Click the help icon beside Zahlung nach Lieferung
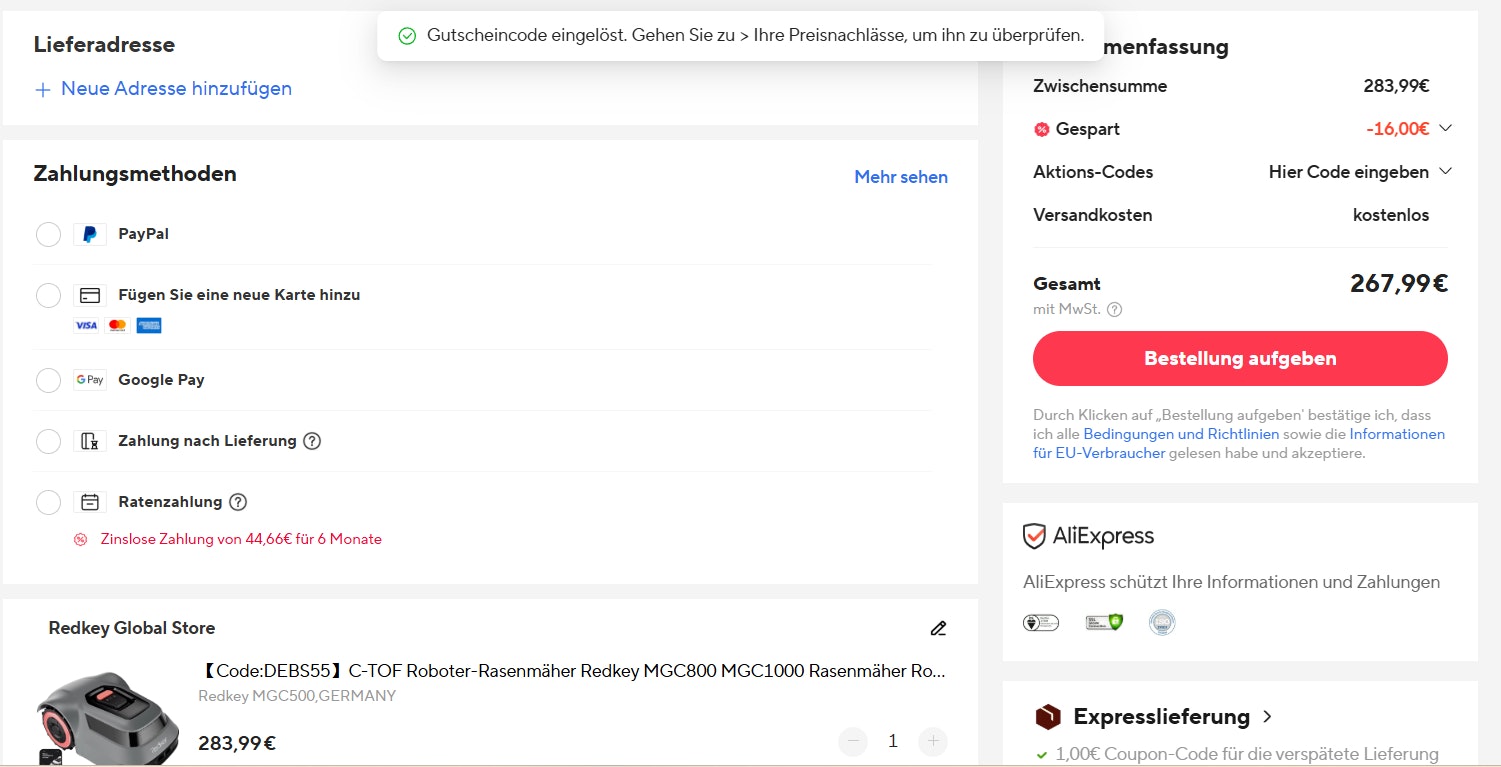 pos(312,441)
